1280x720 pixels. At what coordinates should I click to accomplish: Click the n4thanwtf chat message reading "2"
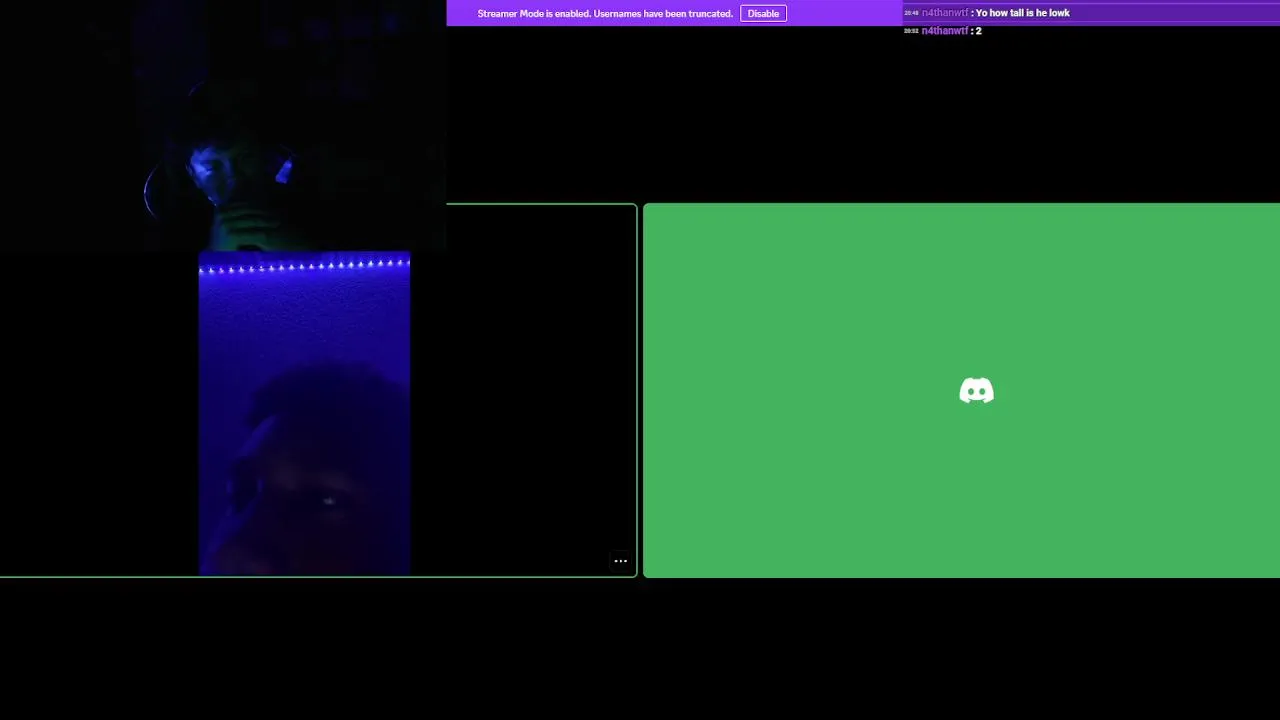(942, 31)
